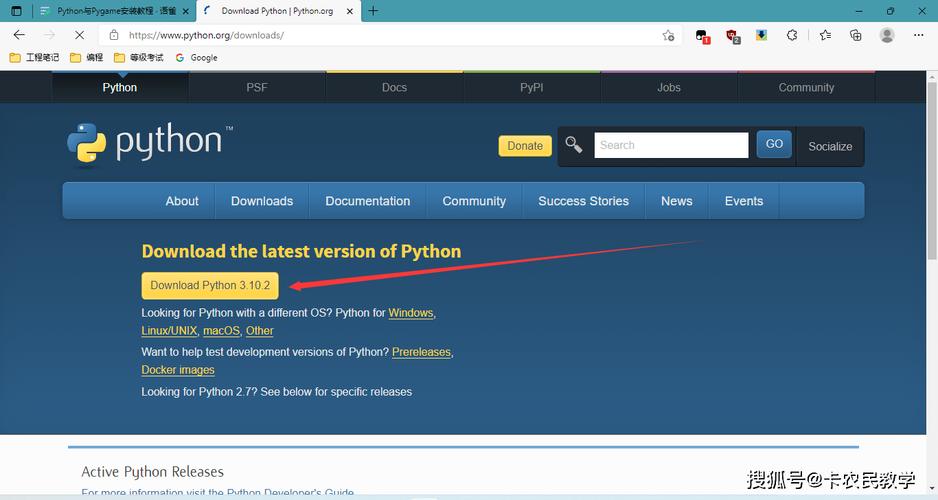Click the download manager extension icon

[762, 35]
